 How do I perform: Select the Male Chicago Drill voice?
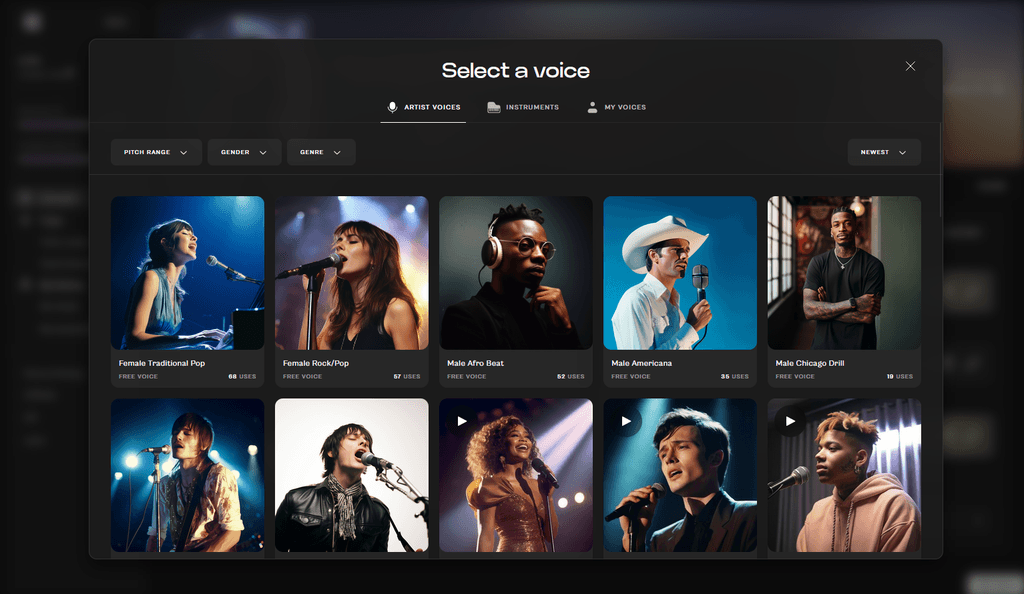pos(843,290)
